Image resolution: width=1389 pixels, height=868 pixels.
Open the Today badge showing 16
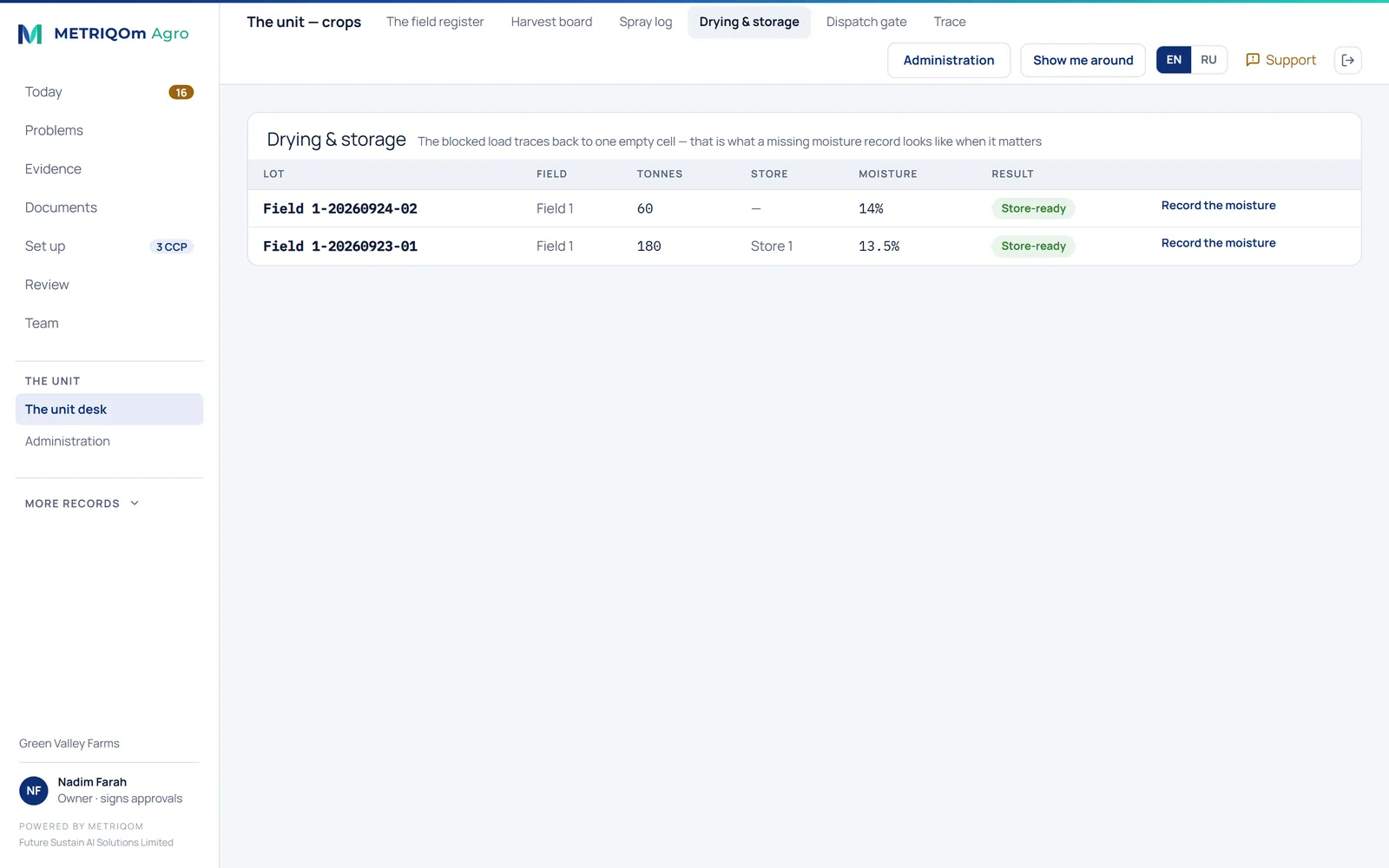point(181,92)
